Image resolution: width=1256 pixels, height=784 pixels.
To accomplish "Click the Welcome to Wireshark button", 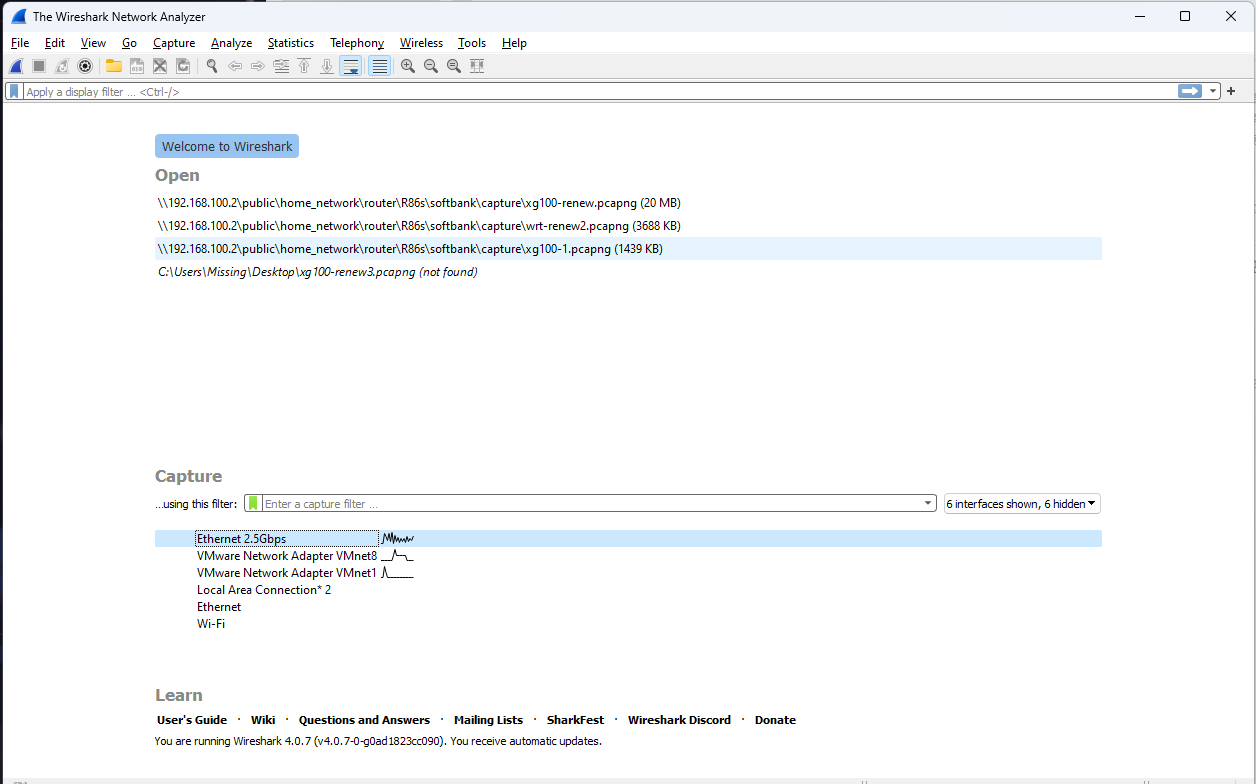I will 227,146.
